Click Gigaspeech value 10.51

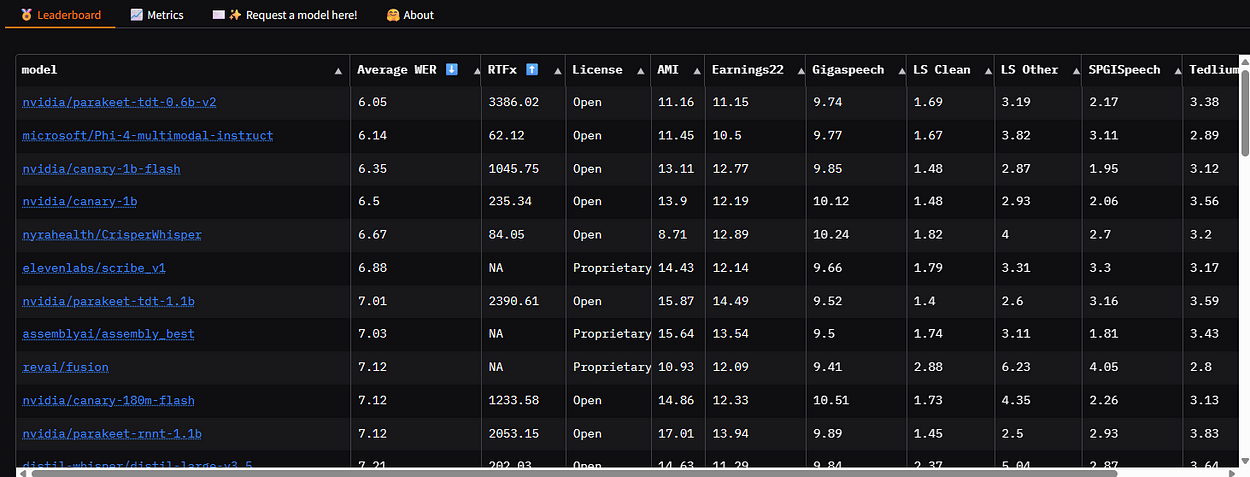832,400
